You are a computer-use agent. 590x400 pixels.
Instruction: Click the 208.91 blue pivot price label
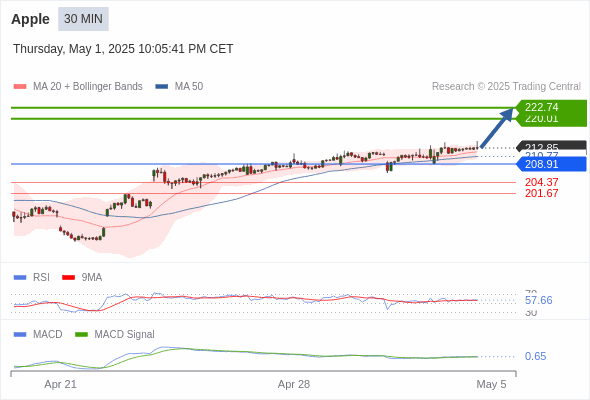tap(551, 164)
